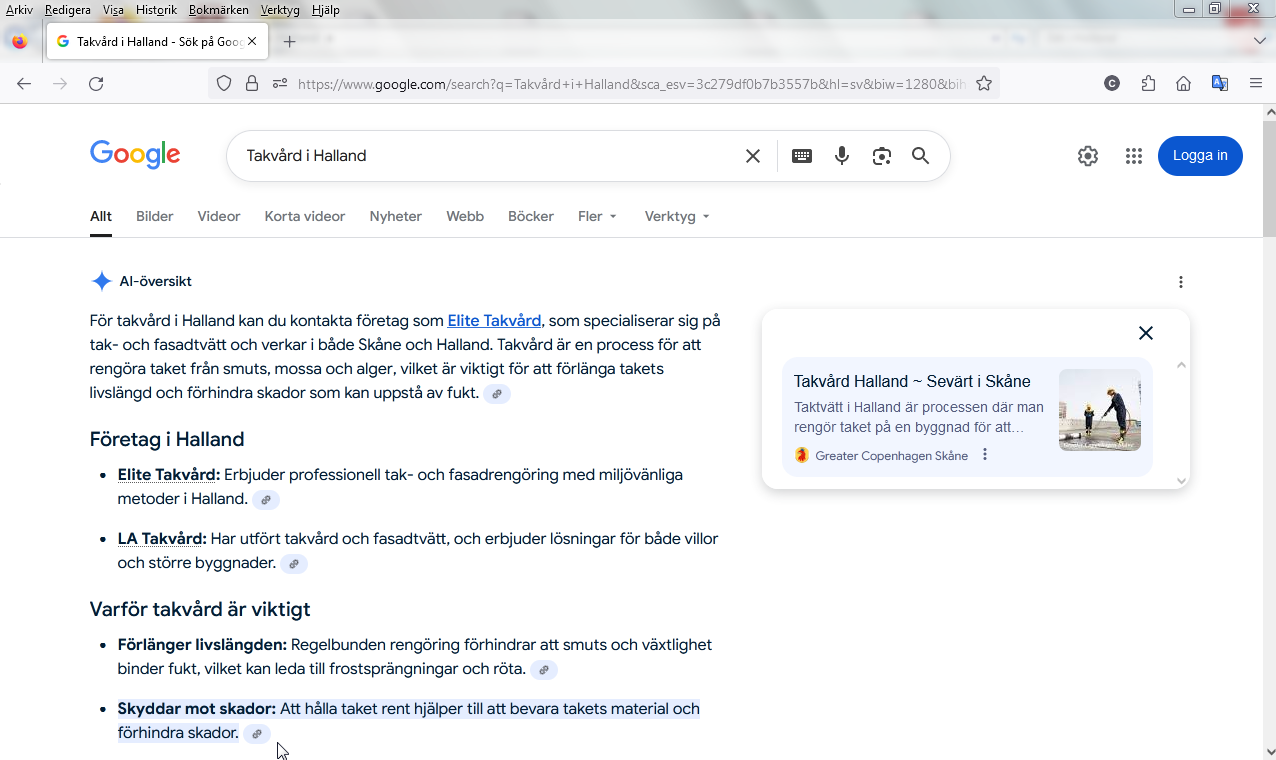Click inside the Google search text field
The image size is (1276, 760).
coord(480,156)
